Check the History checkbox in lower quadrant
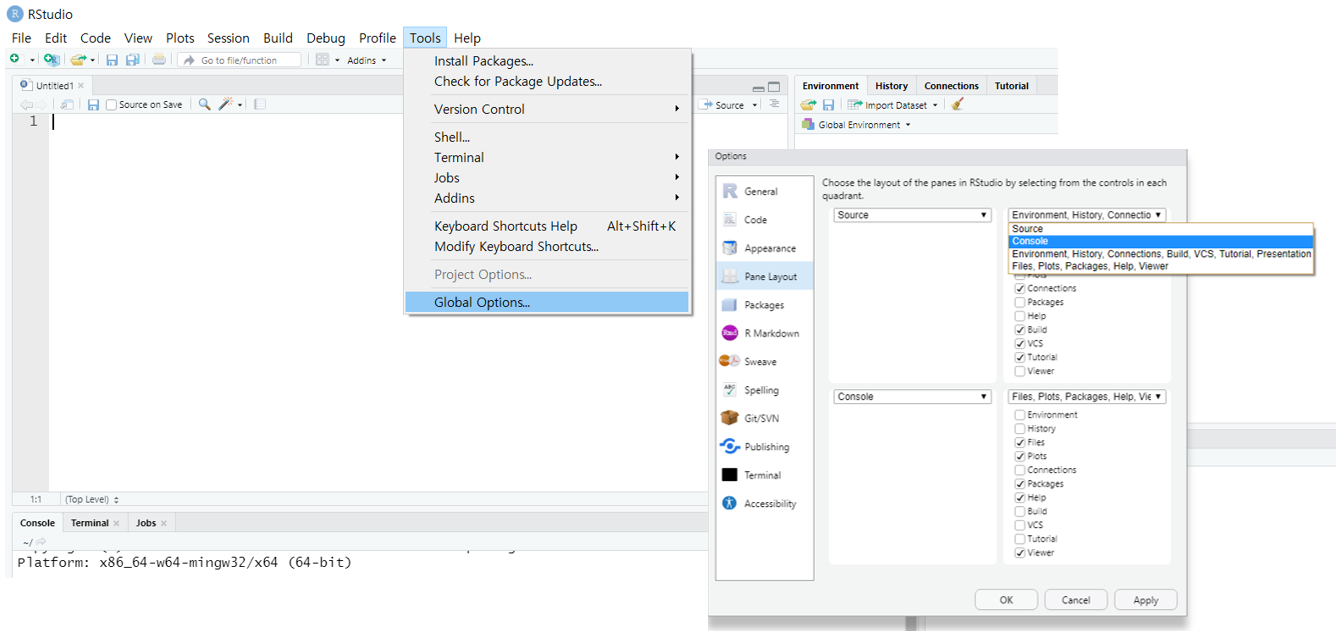Screen dimensions: 1342x638 click(x=1020, y=428)
